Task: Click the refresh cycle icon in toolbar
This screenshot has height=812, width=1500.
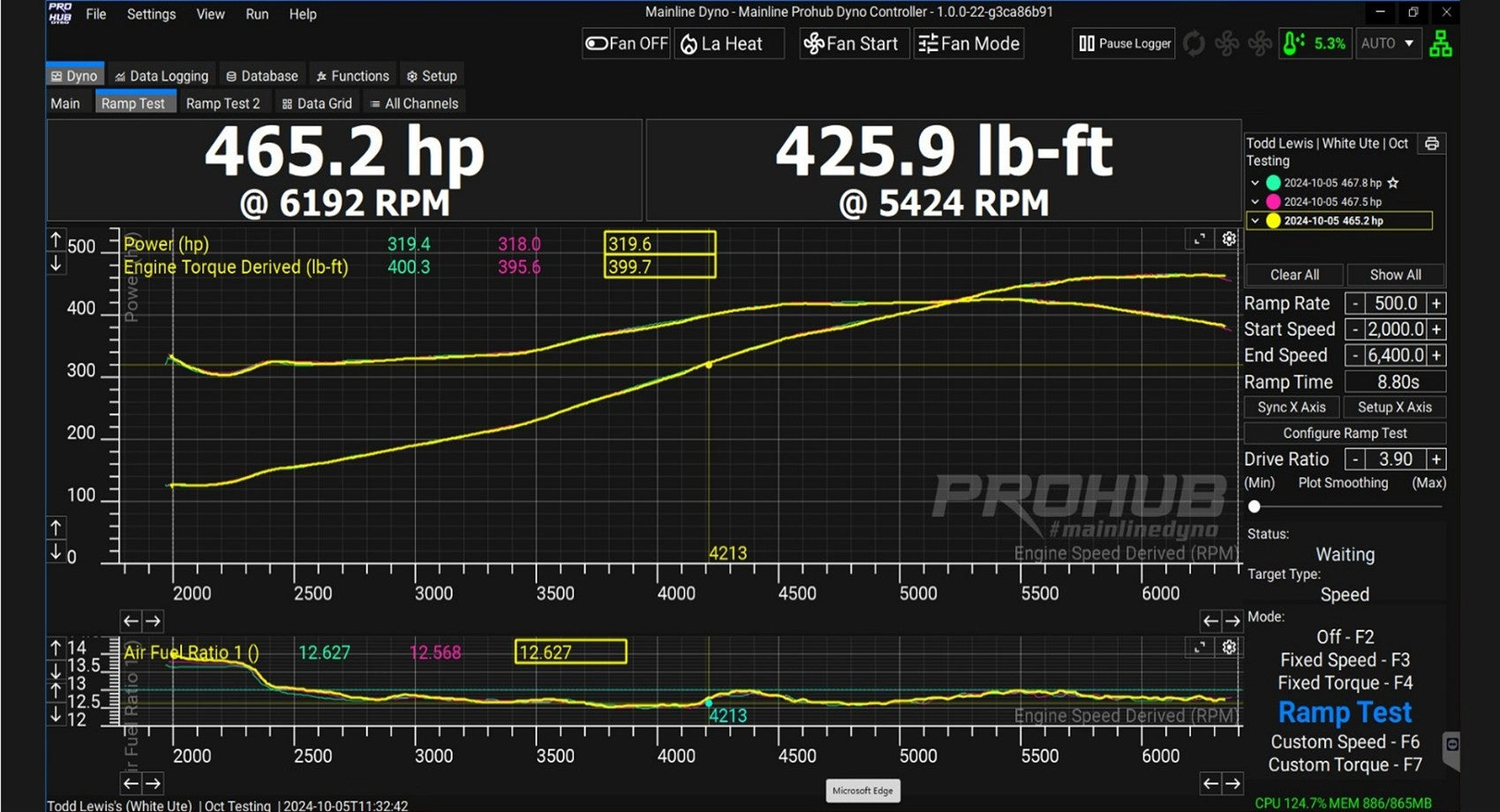Action: coord(1194,43)
